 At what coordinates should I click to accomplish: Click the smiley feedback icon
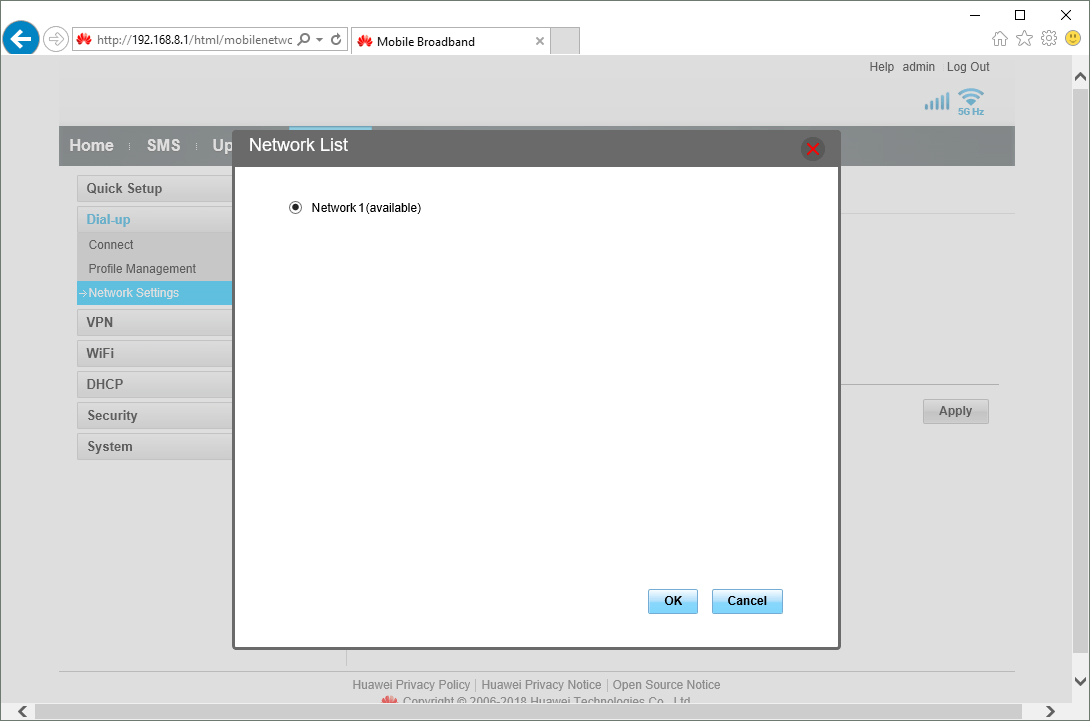pos(1071,37)
